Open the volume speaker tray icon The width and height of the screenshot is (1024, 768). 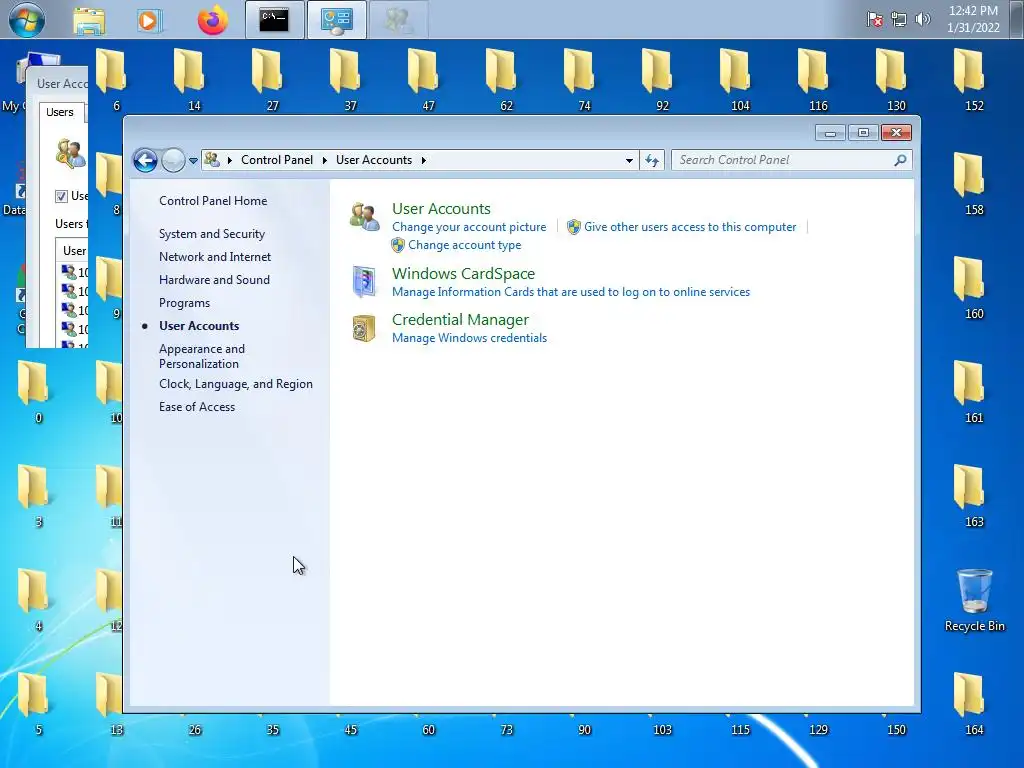(x=922, y=20)
